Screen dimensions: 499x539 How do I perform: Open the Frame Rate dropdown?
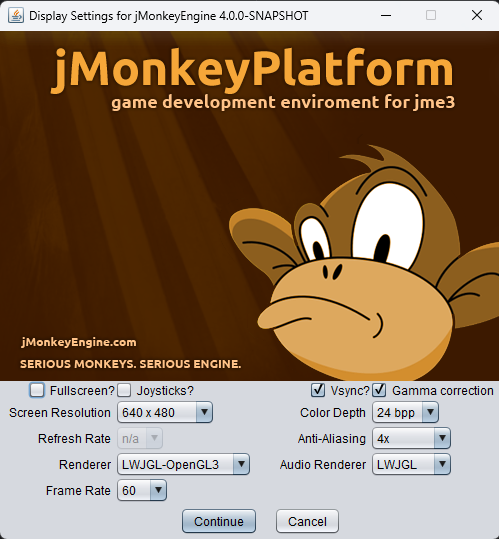click(142, 491)
